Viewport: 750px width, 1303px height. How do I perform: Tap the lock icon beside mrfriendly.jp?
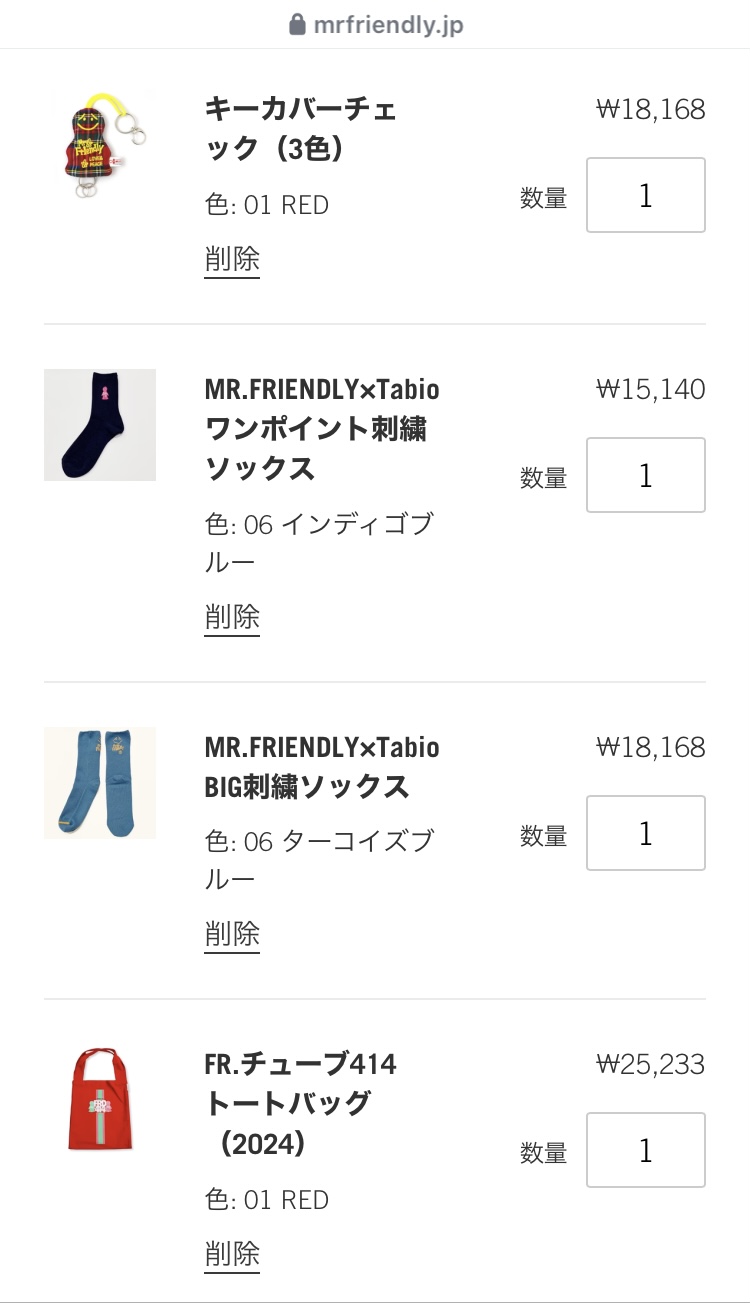297,25
